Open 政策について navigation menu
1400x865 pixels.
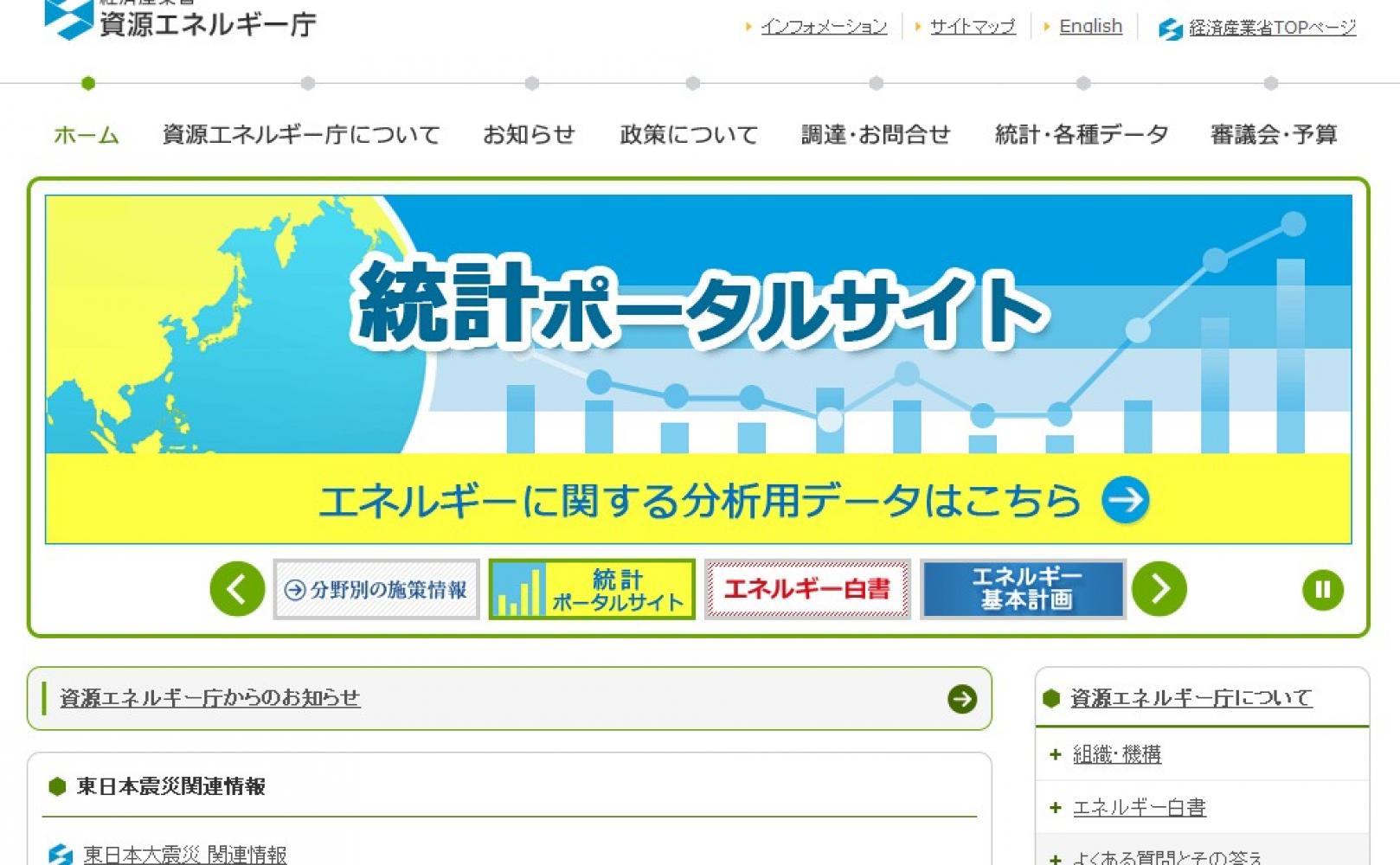689,135
